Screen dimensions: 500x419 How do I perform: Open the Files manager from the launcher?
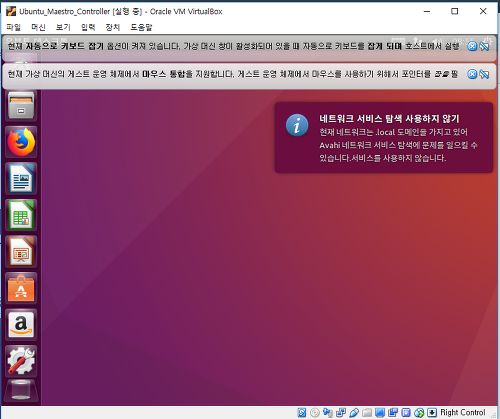[x=21, y=105]
